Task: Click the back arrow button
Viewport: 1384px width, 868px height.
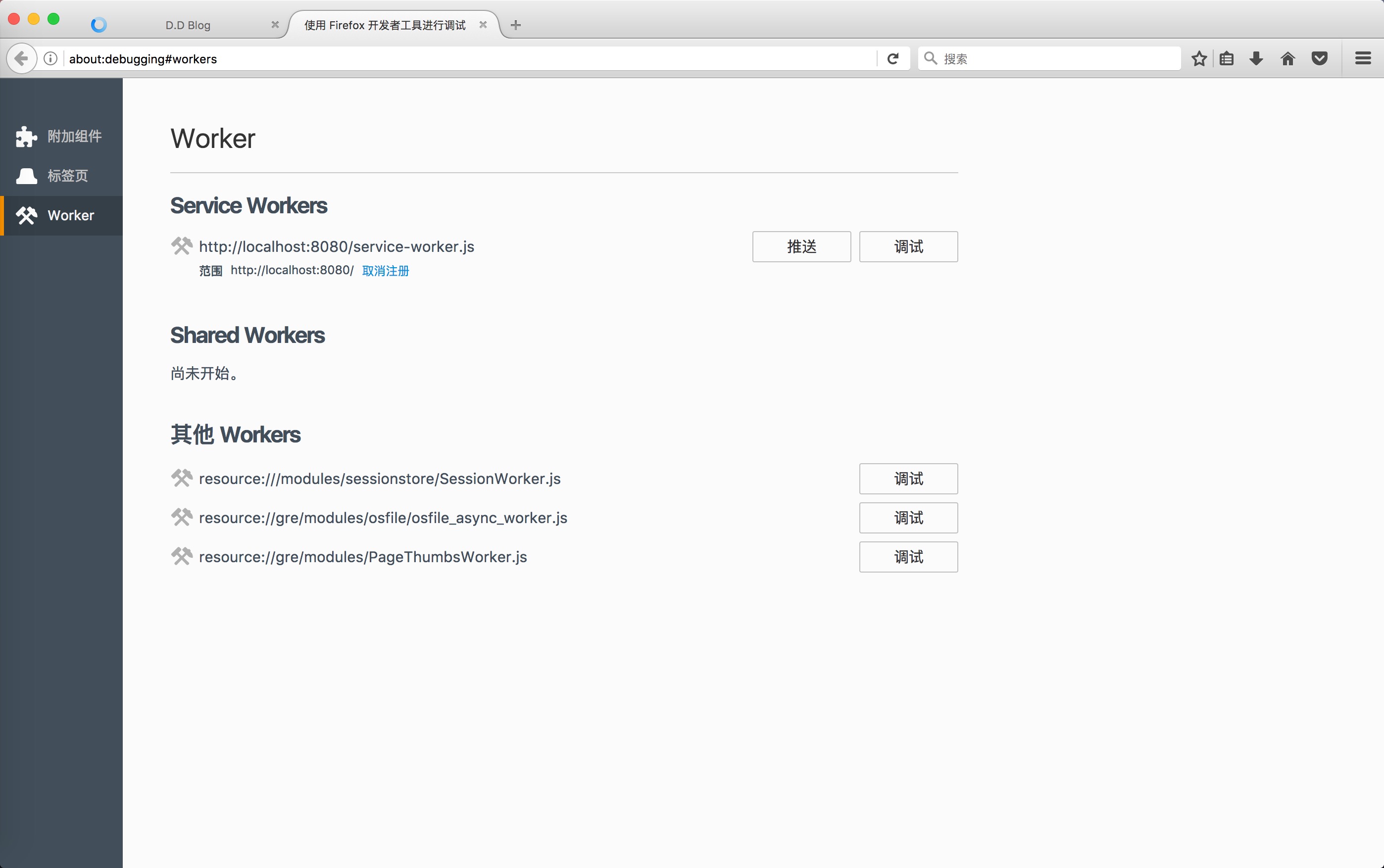Action: (21, 58)
